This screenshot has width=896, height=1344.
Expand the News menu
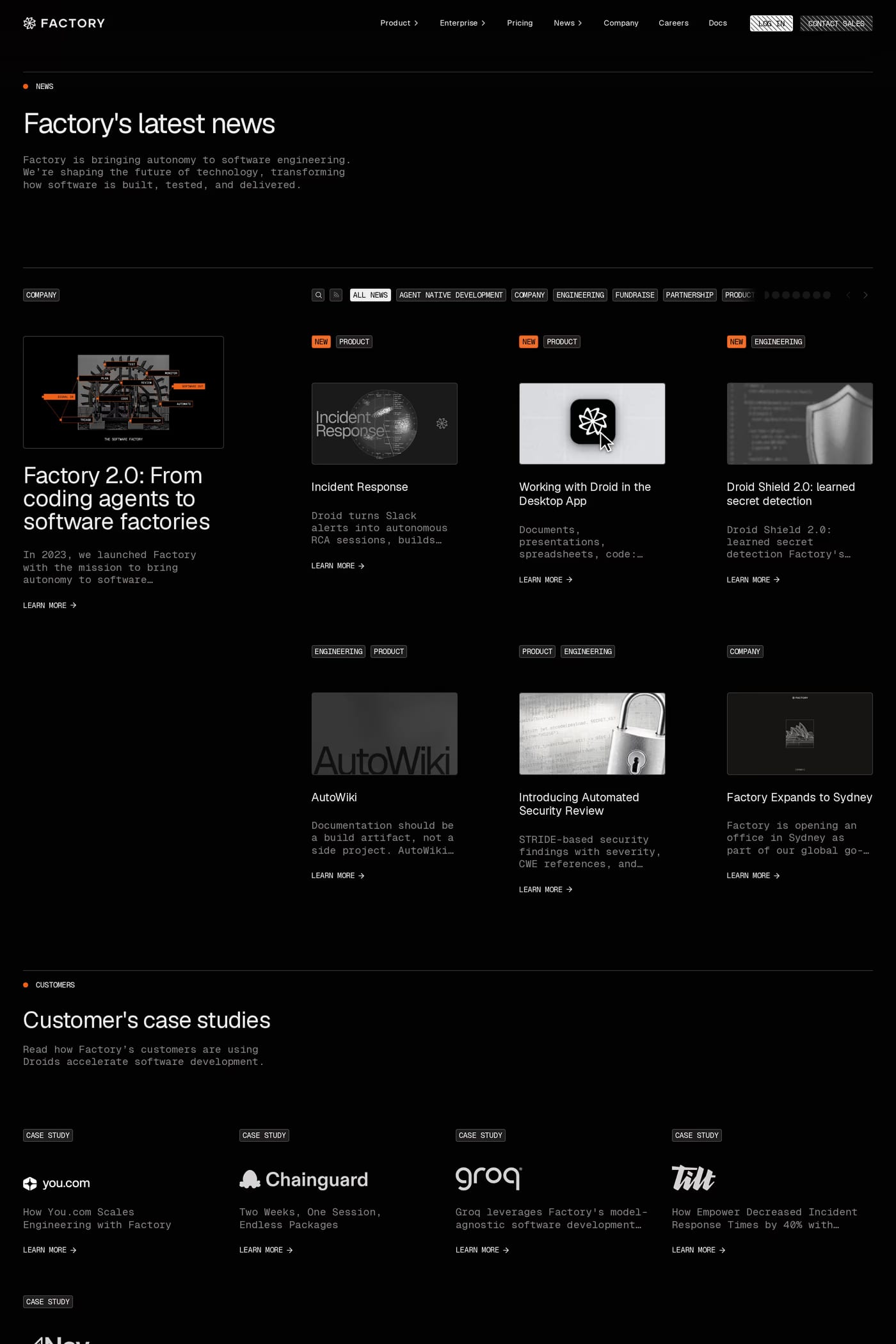pyautogui.click(x=568, y=23)
